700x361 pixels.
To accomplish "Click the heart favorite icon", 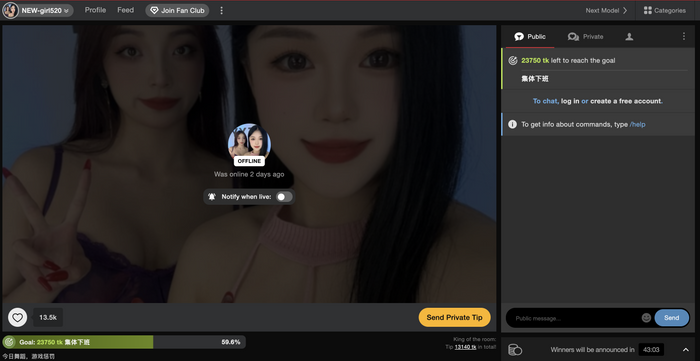I will click(17, 318).
